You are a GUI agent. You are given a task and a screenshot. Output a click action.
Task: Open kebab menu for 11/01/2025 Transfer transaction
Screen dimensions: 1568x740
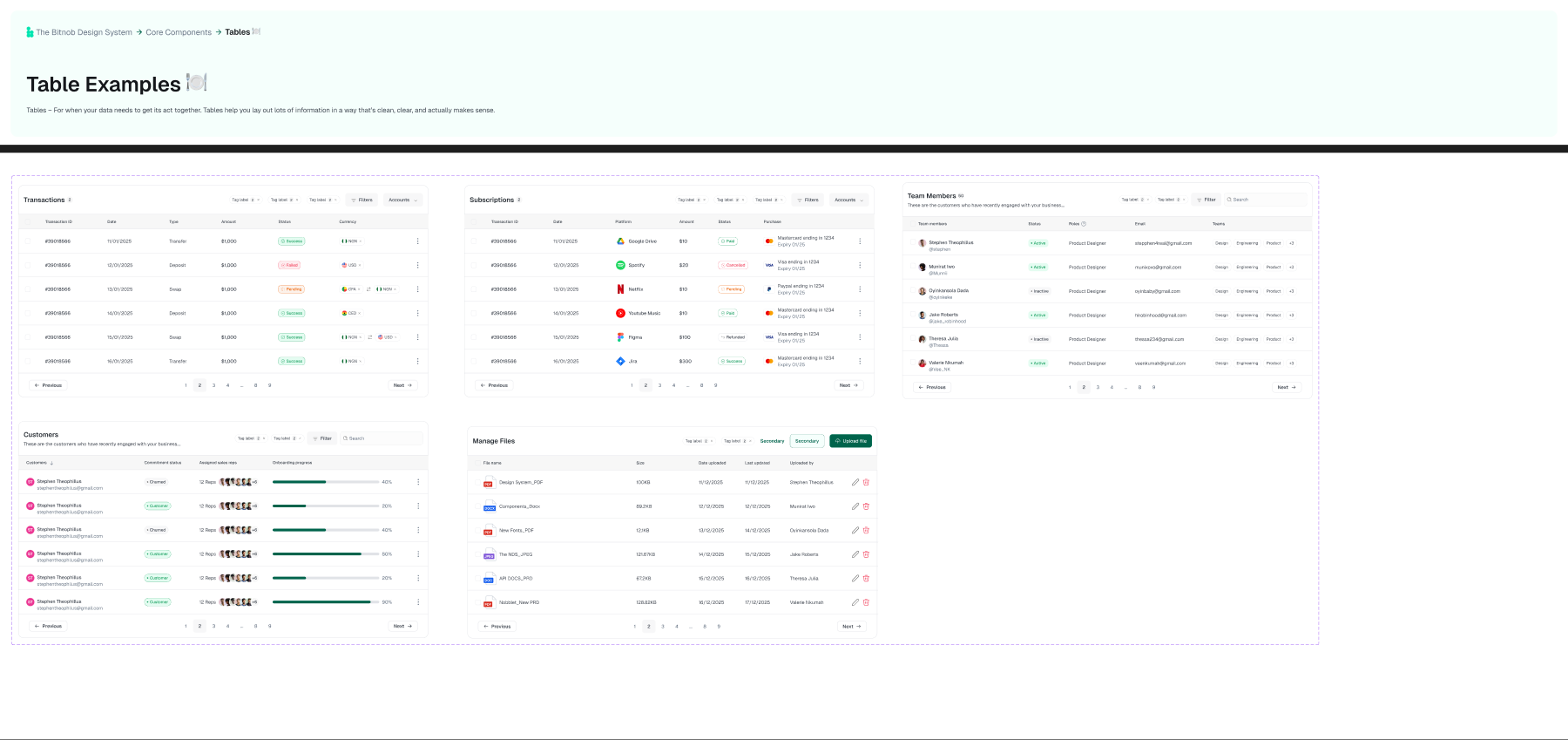pyautogui.click(x=417, y=241)
